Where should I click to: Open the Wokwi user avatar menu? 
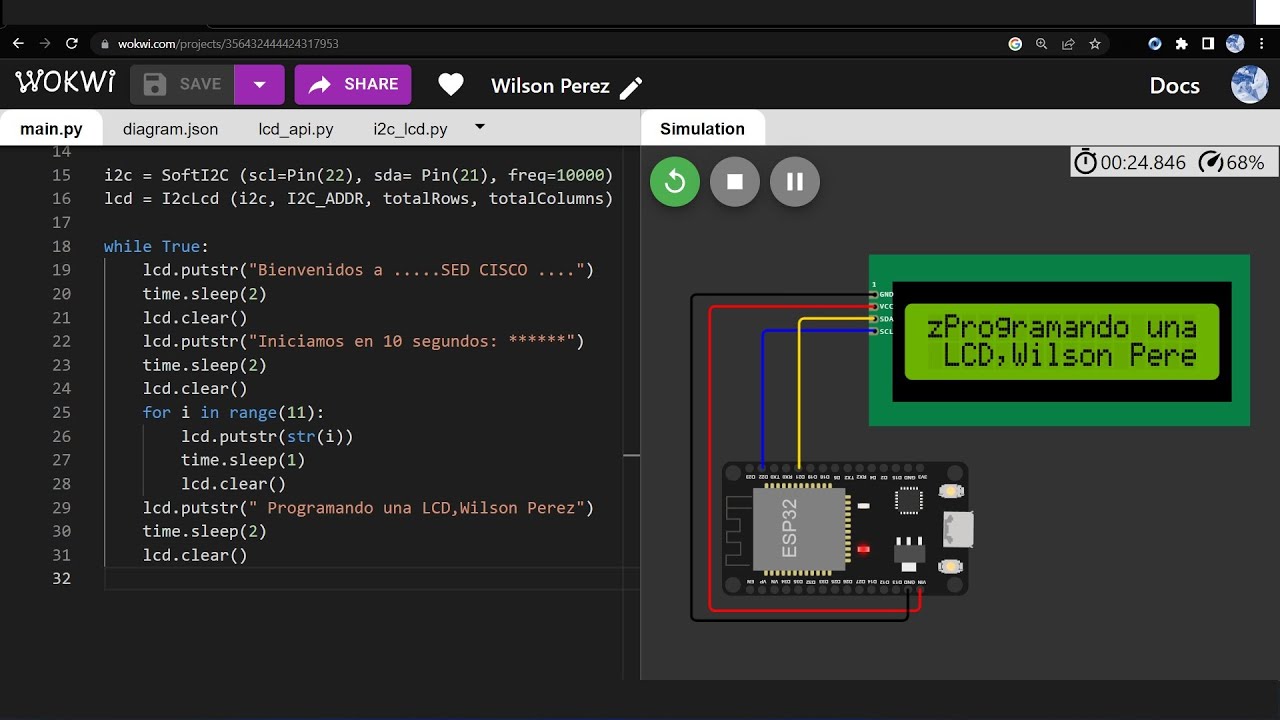(1249, 85)
